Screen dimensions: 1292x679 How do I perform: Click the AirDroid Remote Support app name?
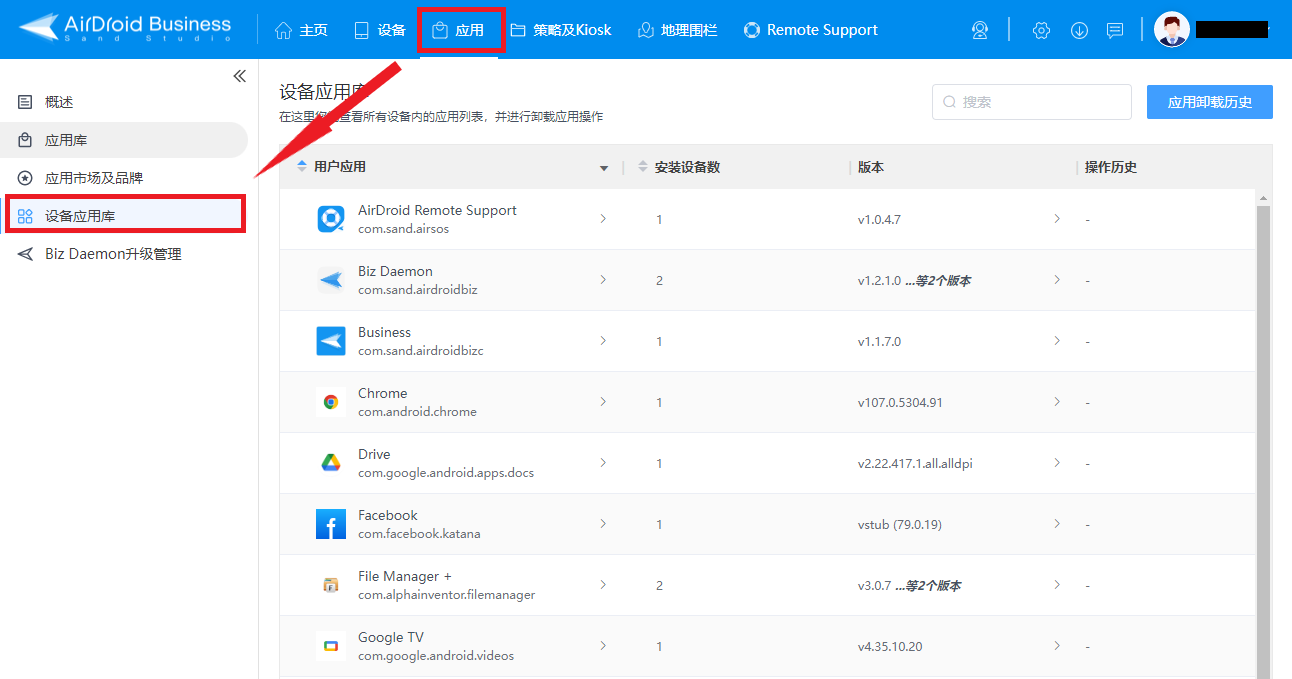(x=437, y=210)
